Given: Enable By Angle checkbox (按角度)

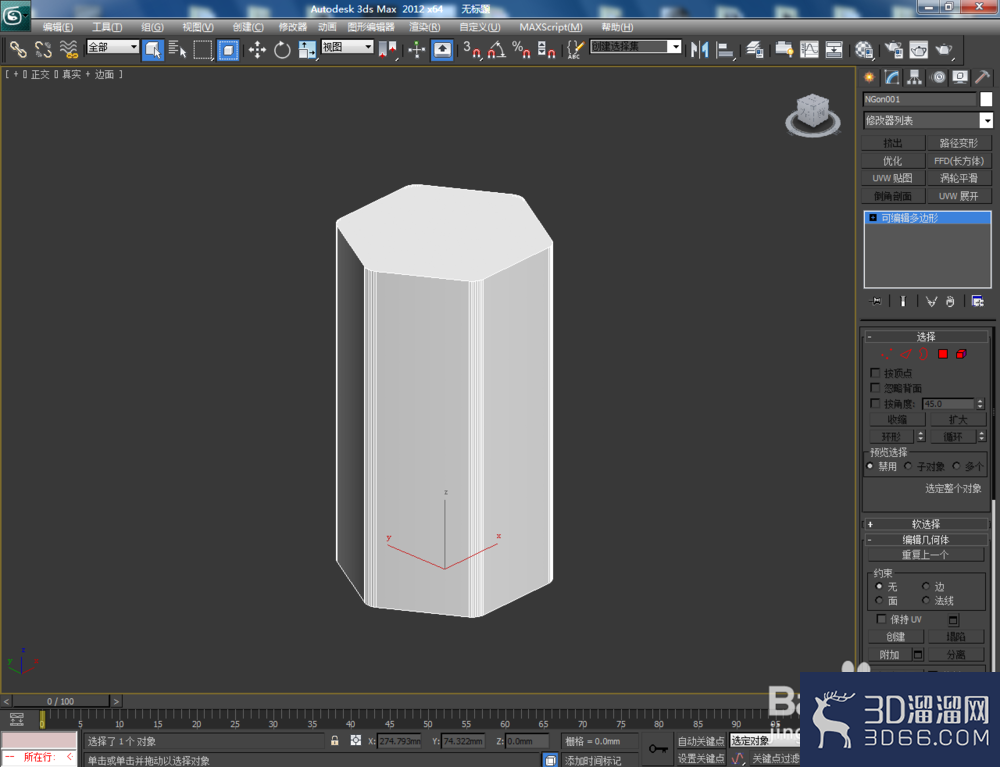Looking at the screenshot, I should click(875, 403).
